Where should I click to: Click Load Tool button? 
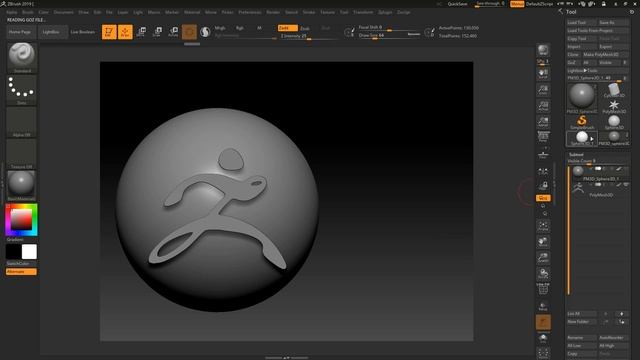[x=582, y=23]
